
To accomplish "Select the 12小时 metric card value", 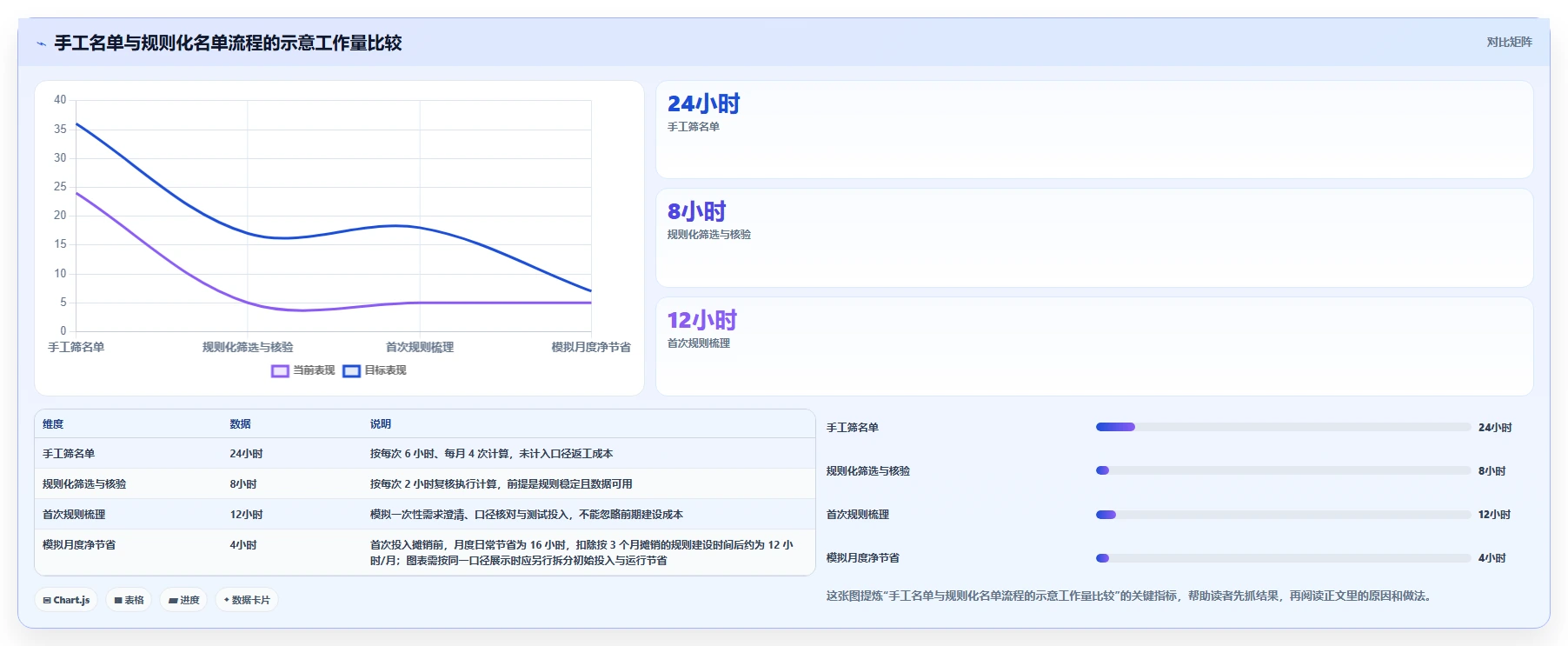I will 701,321.
